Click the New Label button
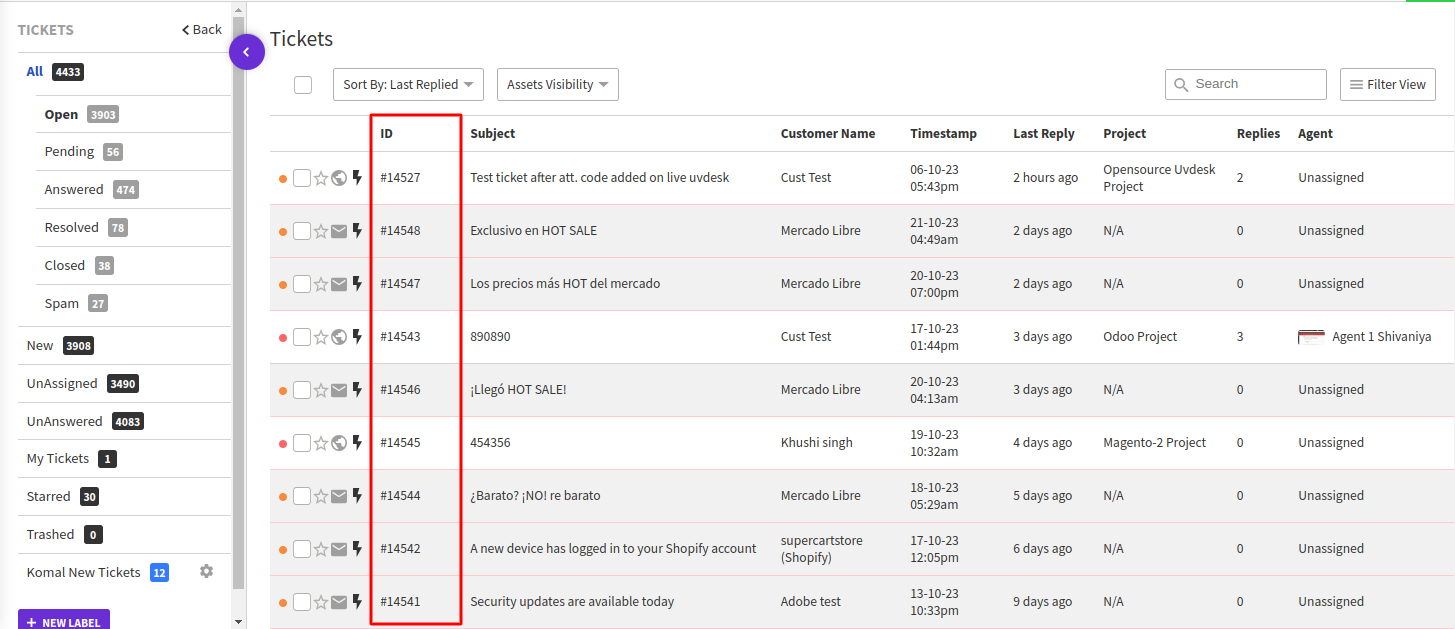 [64, 621]
